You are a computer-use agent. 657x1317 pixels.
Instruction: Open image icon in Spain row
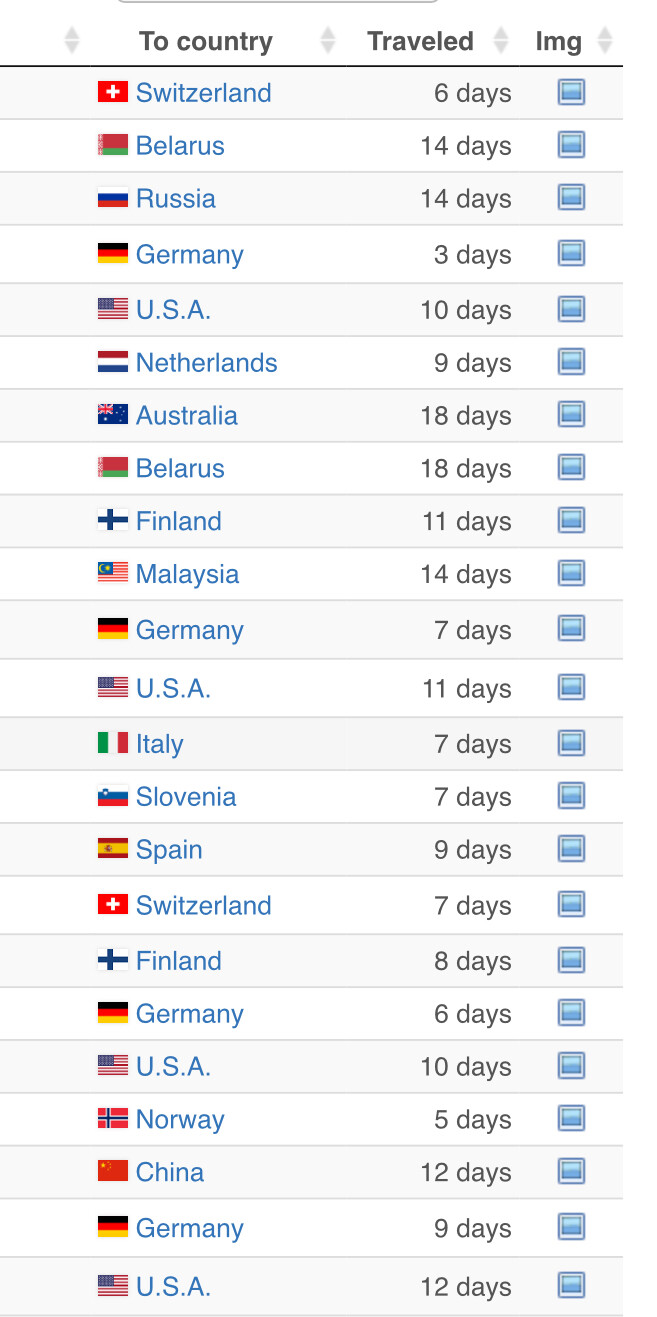click(x=571, y=849)
